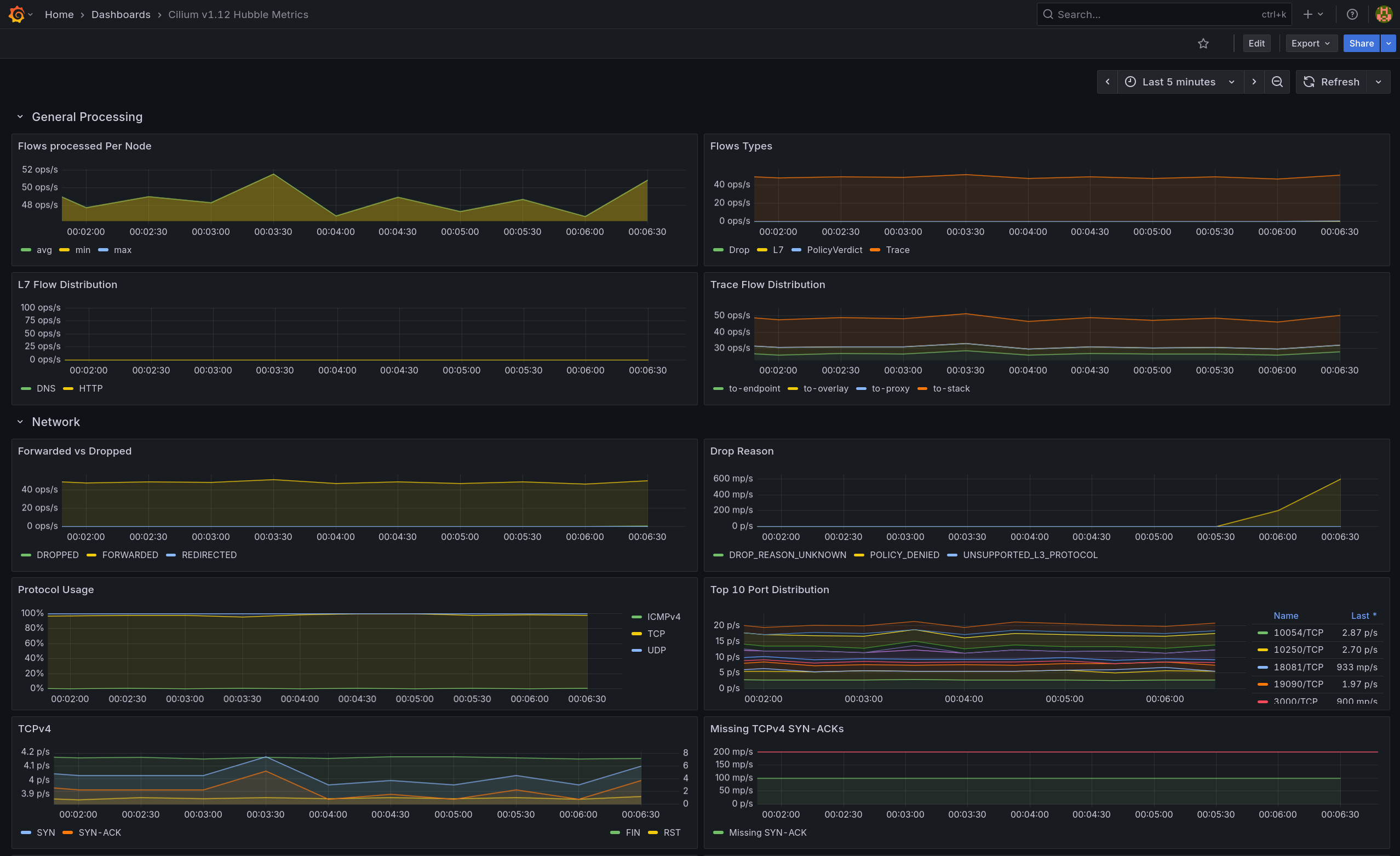Toggle FORWARDED series in Forwarded vs Dropped legend
Image resolution: width=1400 pixels, height=856 pixels.
coord(130,555)
